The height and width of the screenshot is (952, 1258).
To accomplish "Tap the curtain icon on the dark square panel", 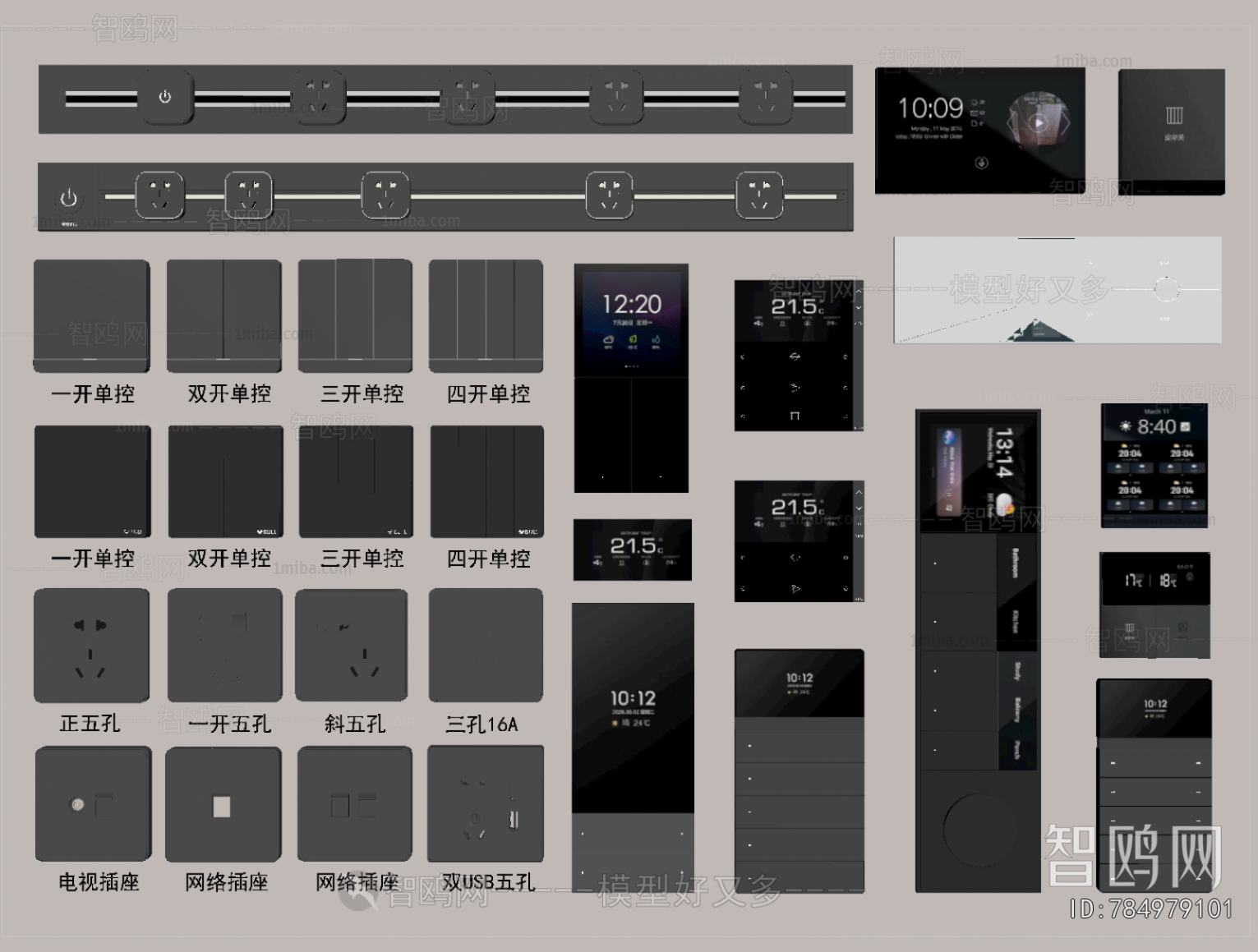I will [1173, 115].
